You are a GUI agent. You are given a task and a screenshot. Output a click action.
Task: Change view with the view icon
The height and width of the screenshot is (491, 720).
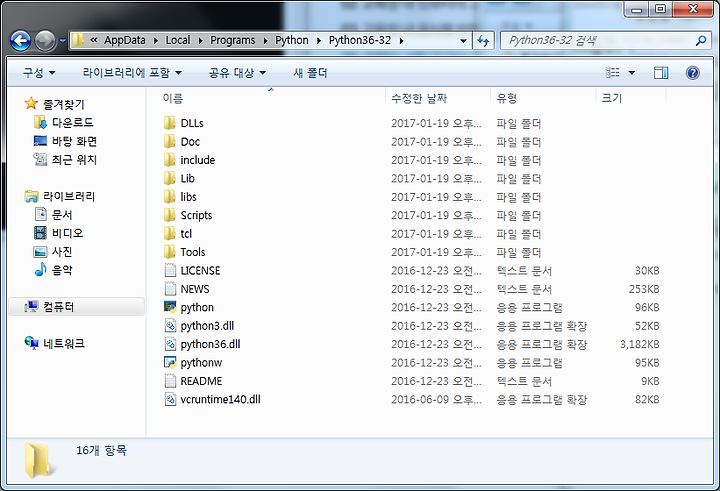tap(613, 73)
